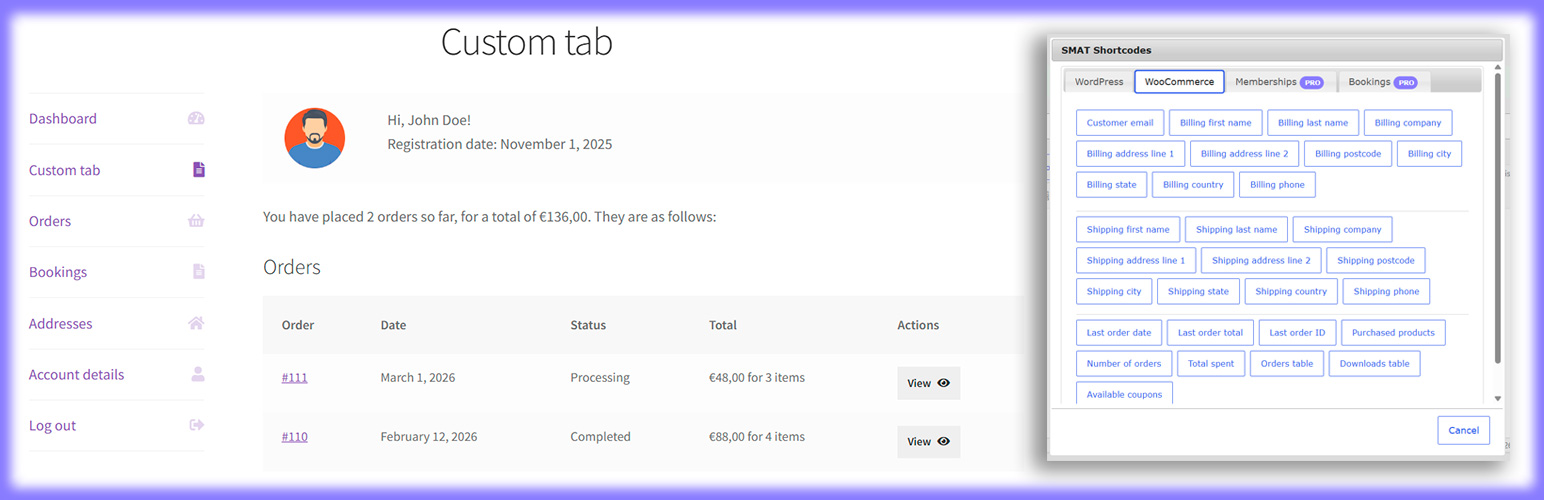The height and width of the screenshot is (500, 1544).
Task: Open the Bookings PRO tab
Action: point(1382,82)
